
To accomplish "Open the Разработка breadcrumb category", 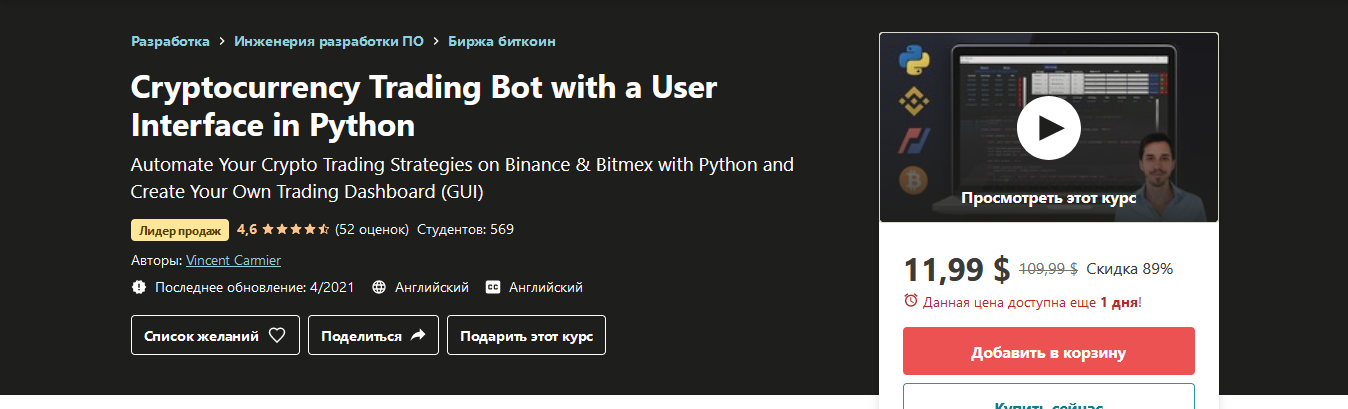I will [170, 41].
